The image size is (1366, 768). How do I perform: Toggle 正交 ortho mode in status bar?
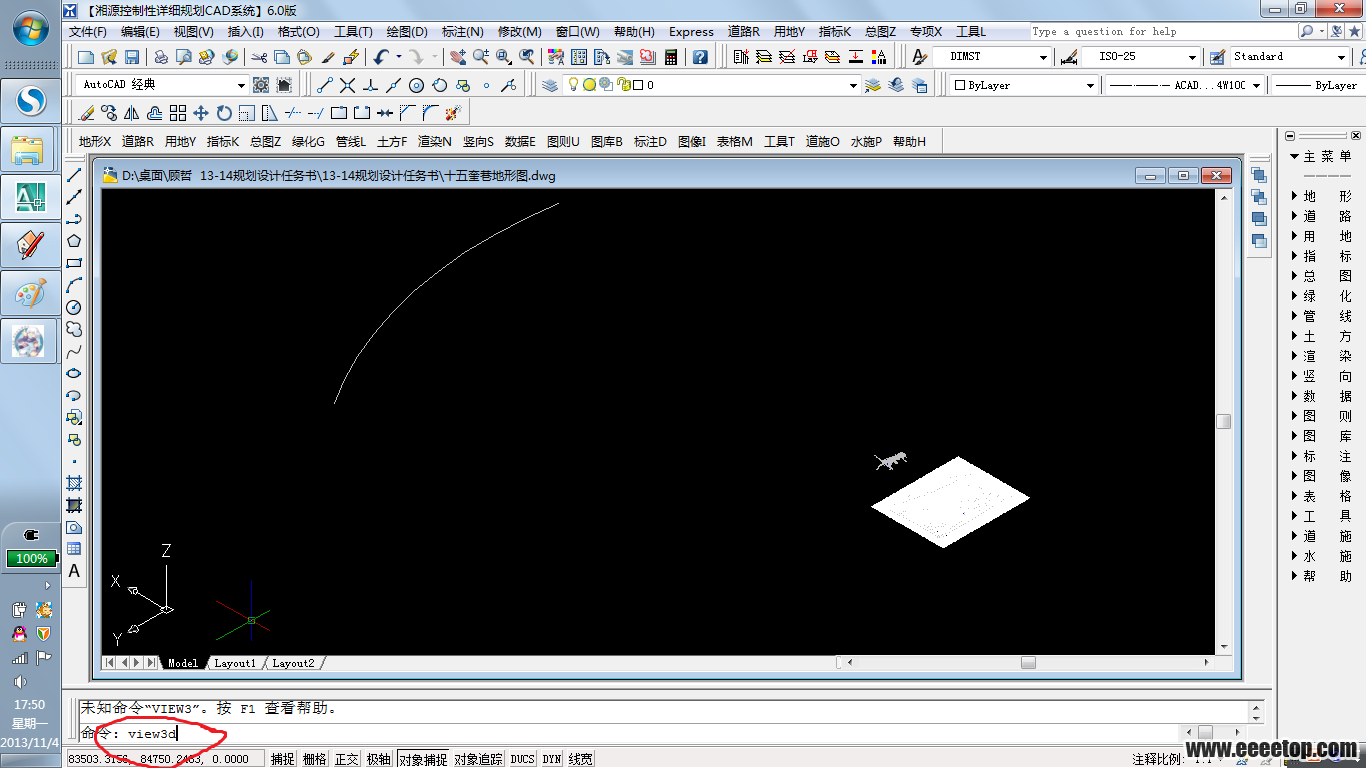tap(347, 759)
